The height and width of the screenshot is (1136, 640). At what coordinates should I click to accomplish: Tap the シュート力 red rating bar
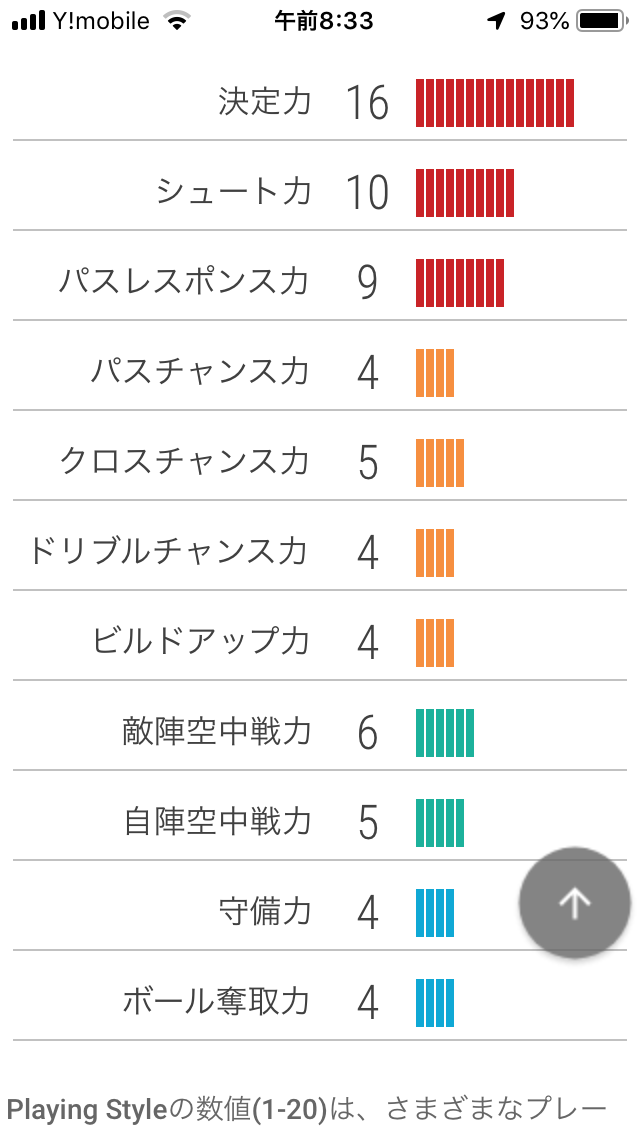point(465,193)
